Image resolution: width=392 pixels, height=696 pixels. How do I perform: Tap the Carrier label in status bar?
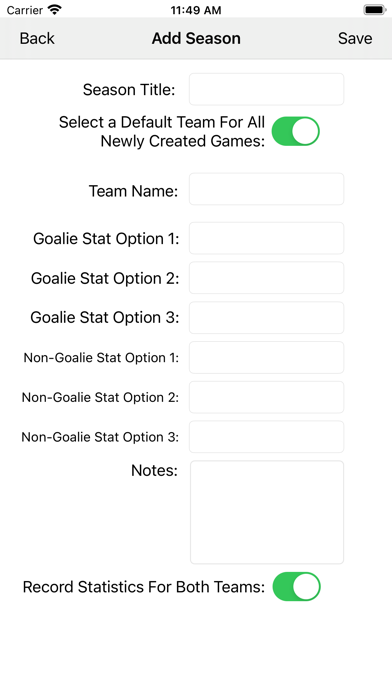[x=24, y=10]
